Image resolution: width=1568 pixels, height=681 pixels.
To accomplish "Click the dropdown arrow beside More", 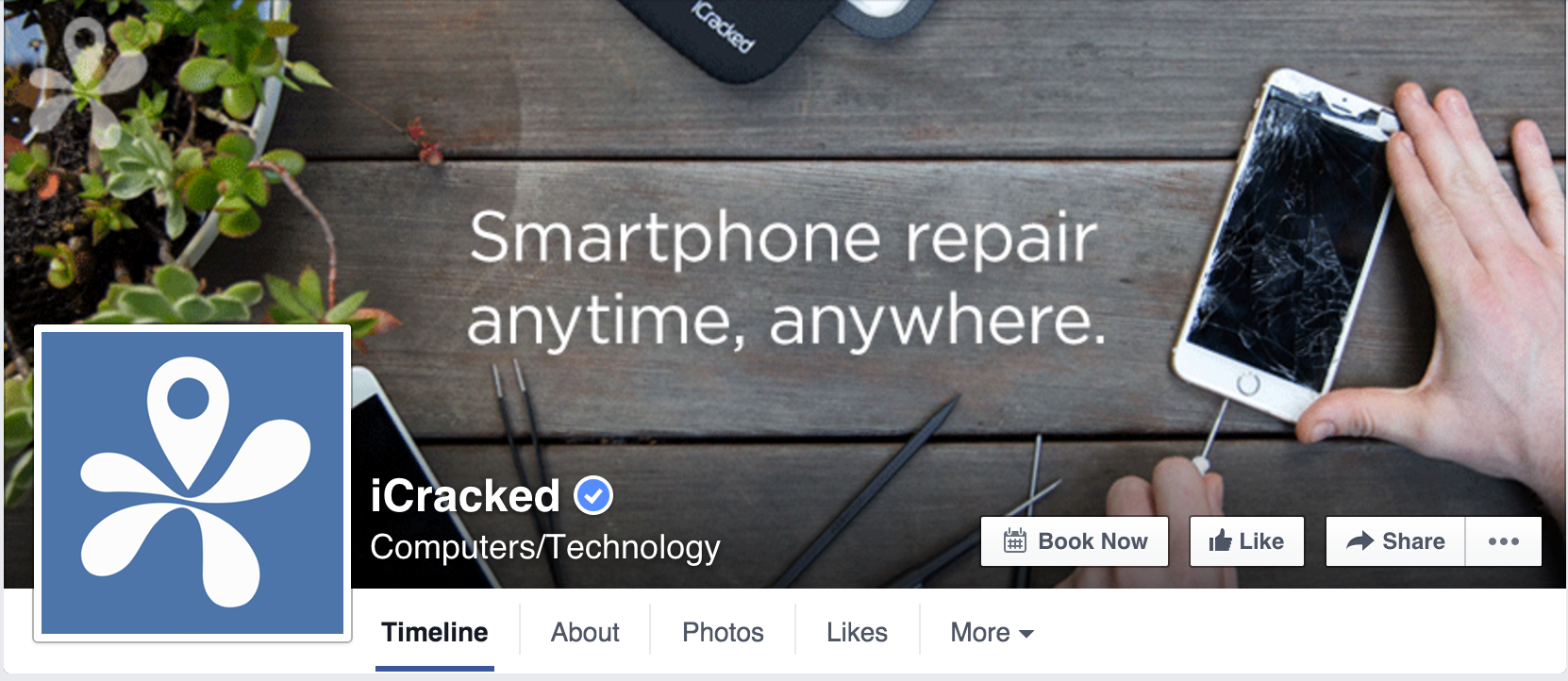I will (x=1026, y=634).
